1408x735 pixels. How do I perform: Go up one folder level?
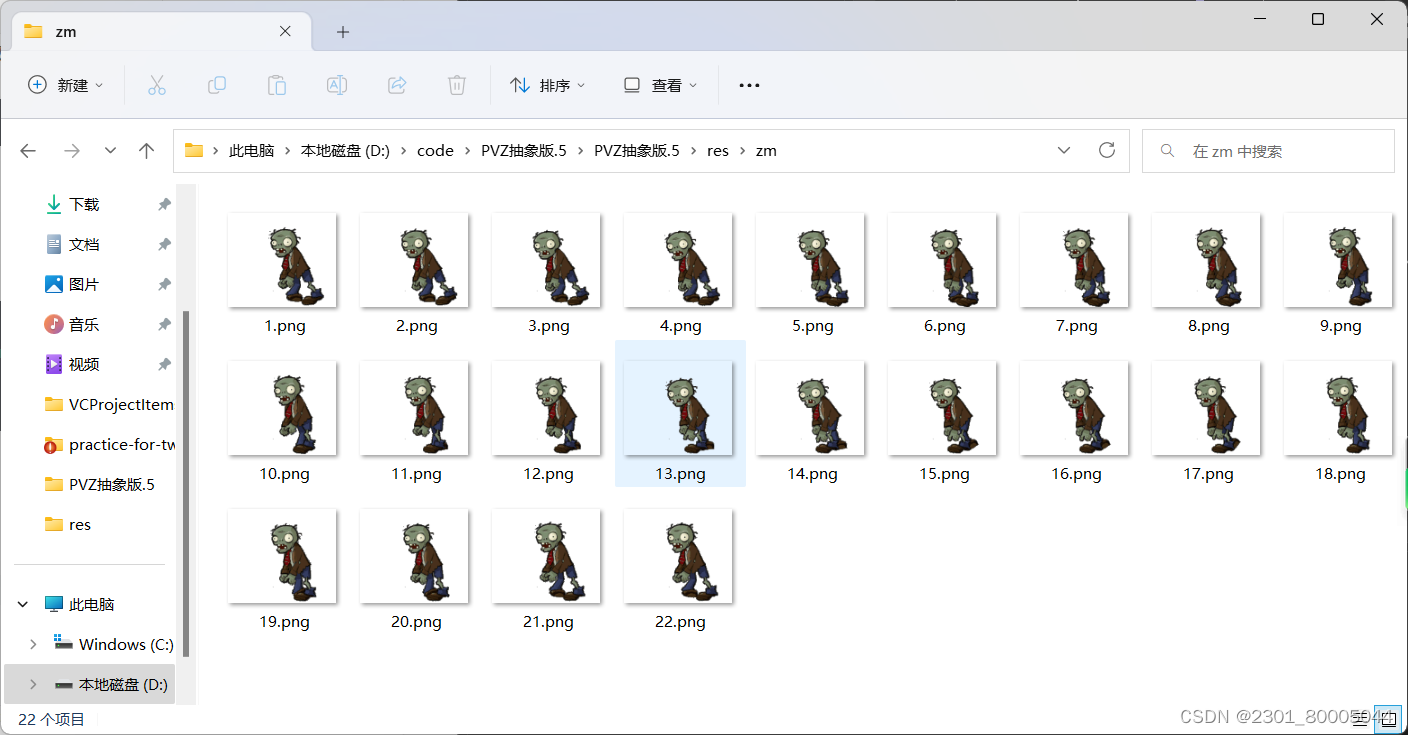[147, 151]
